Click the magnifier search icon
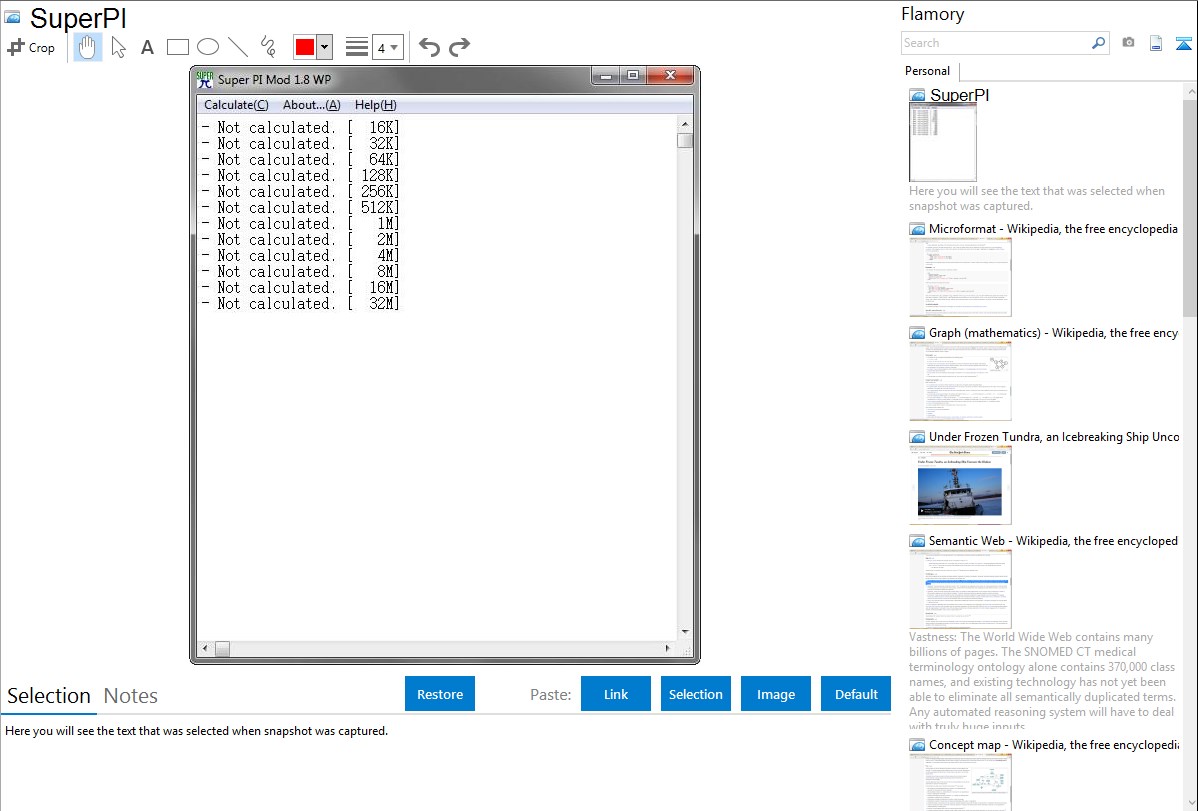Image resolution: width=1198 pixels, height=811 pixels. click(1099, 43)
